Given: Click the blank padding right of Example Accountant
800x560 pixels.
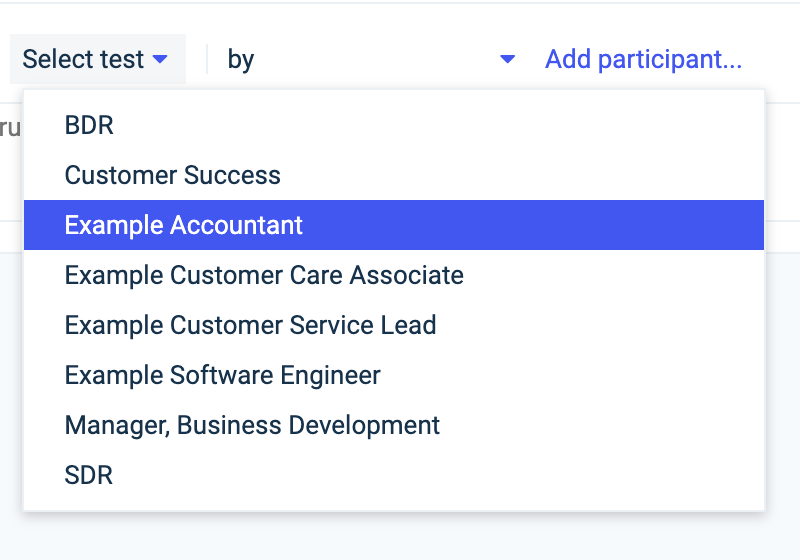Looking at the screenshot, I should [600, 225].
